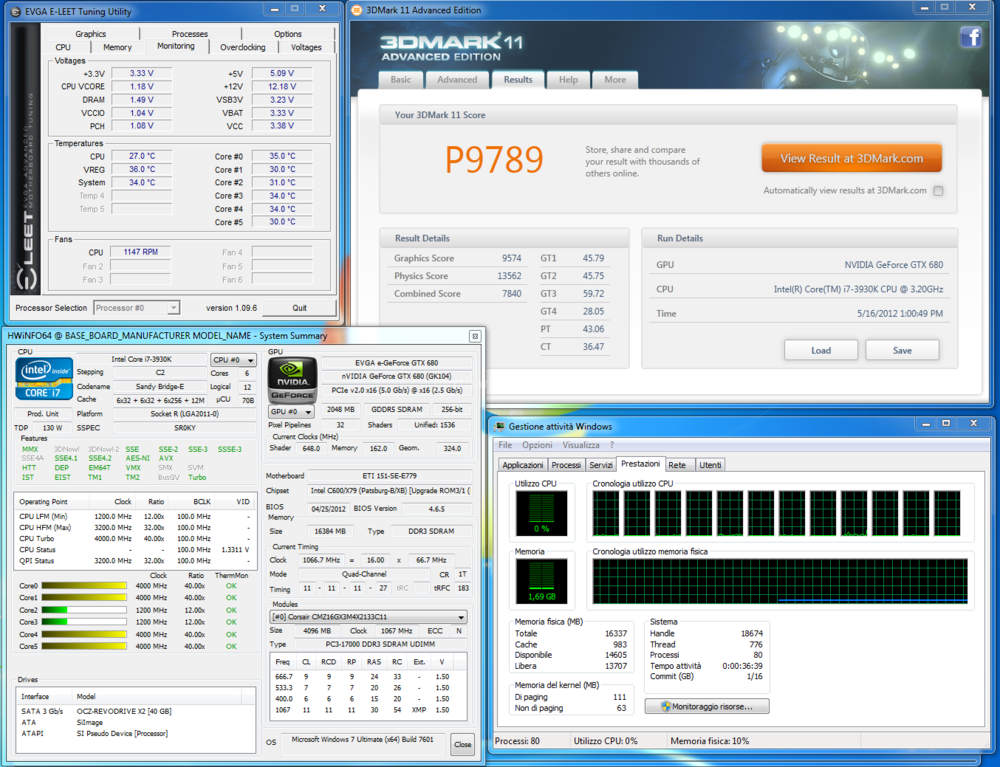This screenshot has height=767, width=1000.
Task: Click the E-LEET vertical logo banner
Action: (x=26, y=159)
